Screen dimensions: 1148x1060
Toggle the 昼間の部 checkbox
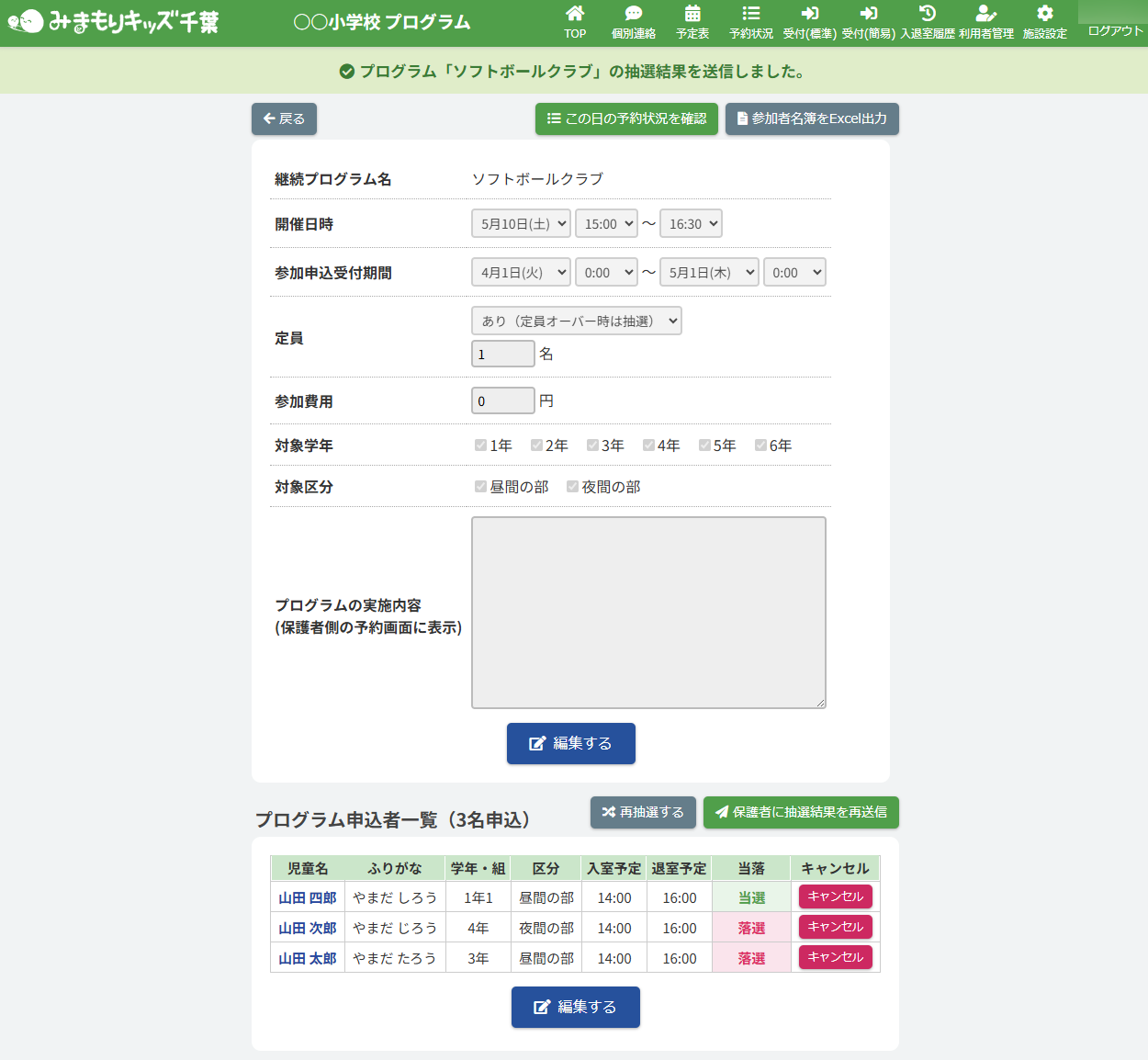pos(480,487)
